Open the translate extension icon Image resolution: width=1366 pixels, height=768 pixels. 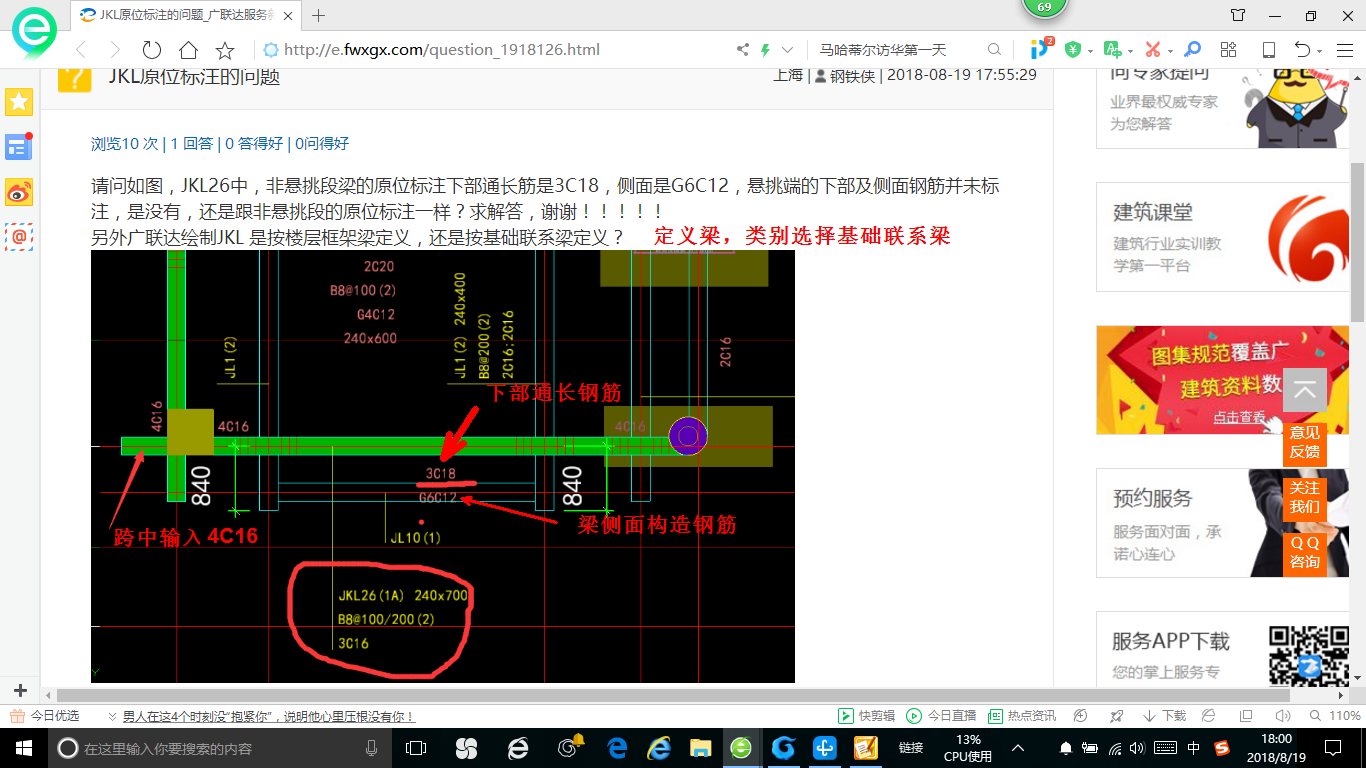click(x=1112, y=49)
